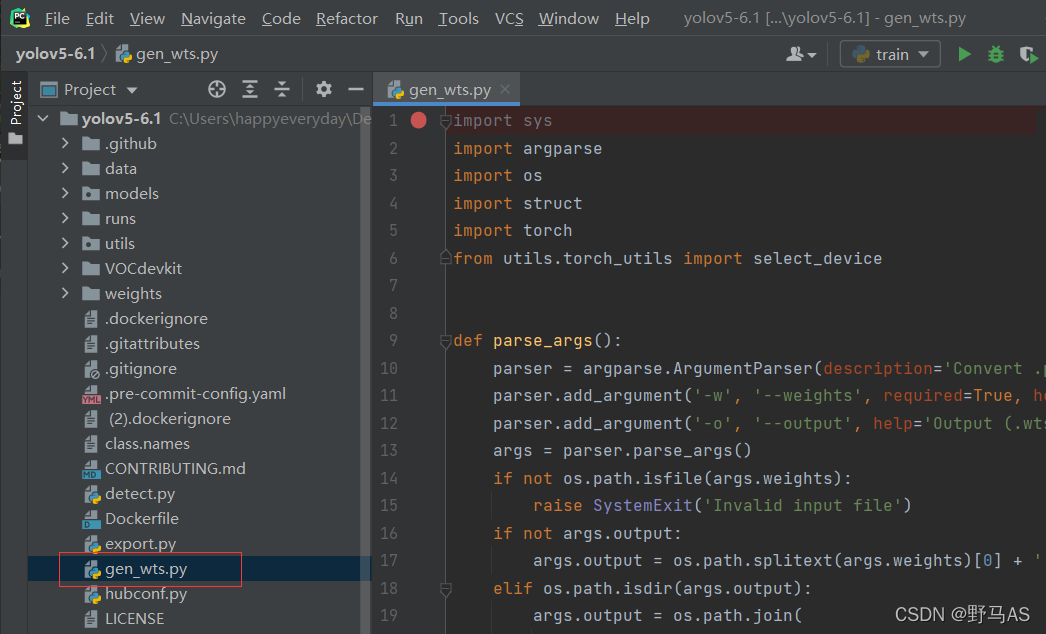The image size is (1046, 634).
Task: Click the locate/select opened file target icon
Action: [217, 89]
